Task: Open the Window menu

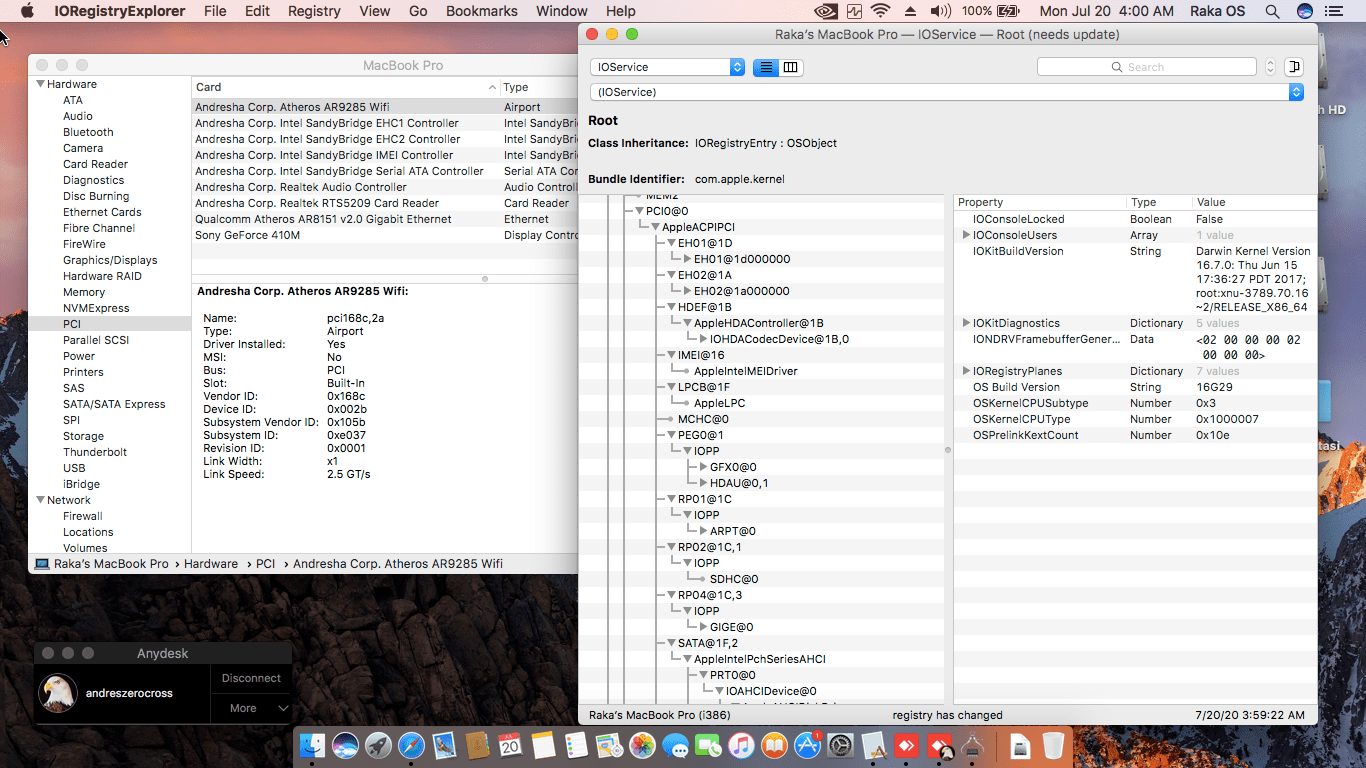Action: coord(562,11)
